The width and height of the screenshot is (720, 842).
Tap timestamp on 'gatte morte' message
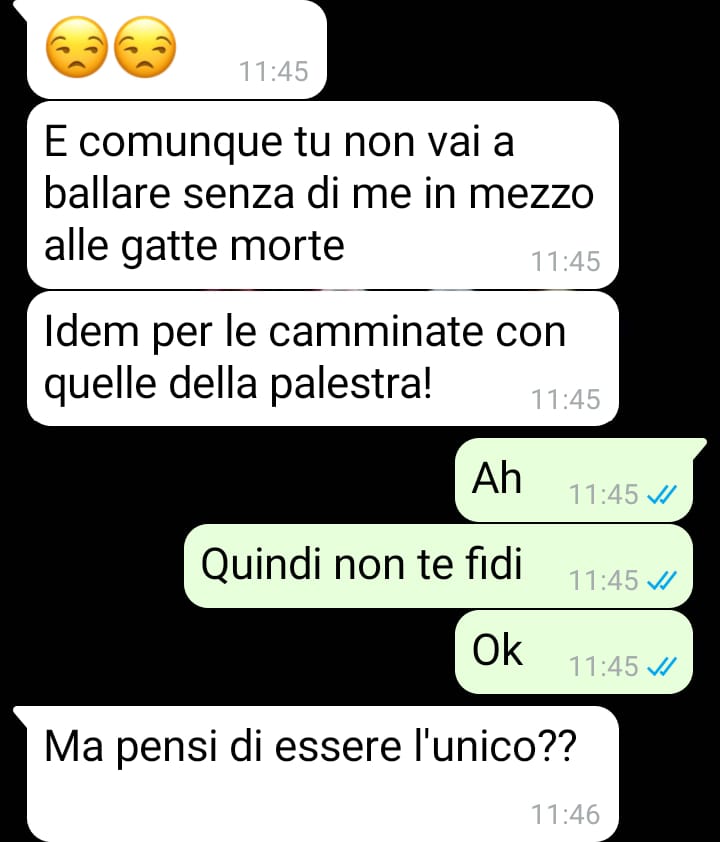click(x=565, y=262)
